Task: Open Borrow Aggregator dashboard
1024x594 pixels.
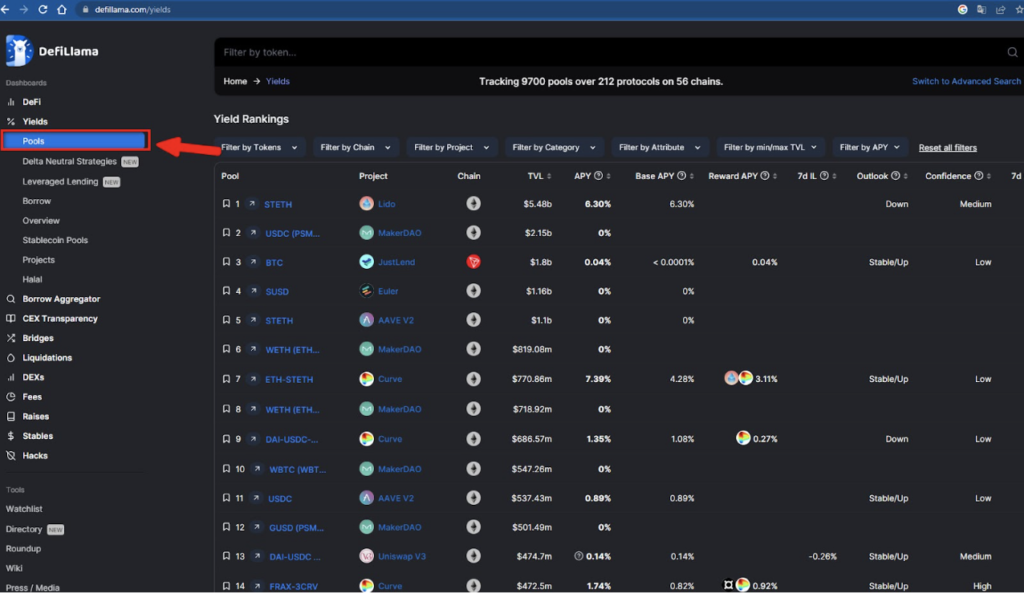Action: click(x=61, y=299)
